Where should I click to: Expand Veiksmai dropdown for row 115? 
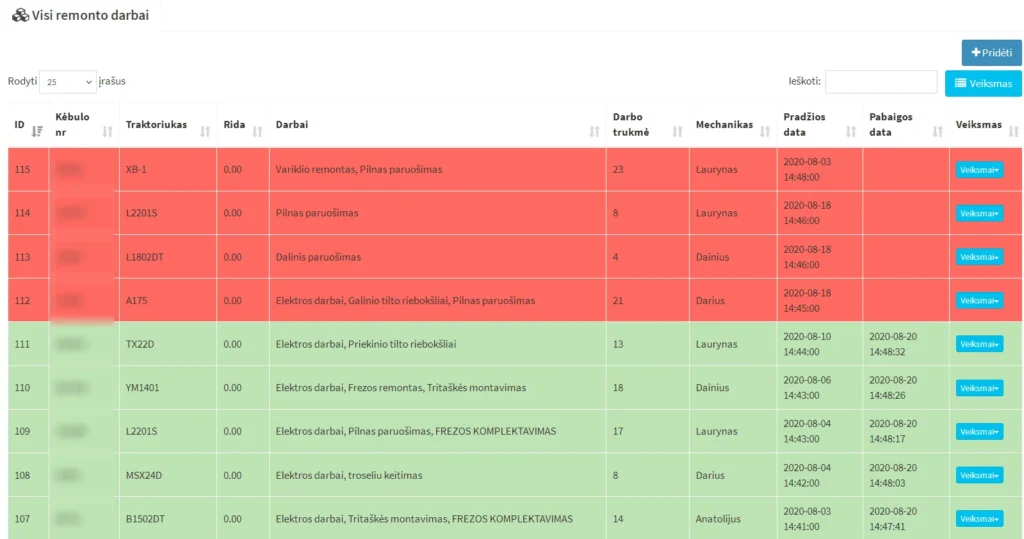(x=979, y=170)
